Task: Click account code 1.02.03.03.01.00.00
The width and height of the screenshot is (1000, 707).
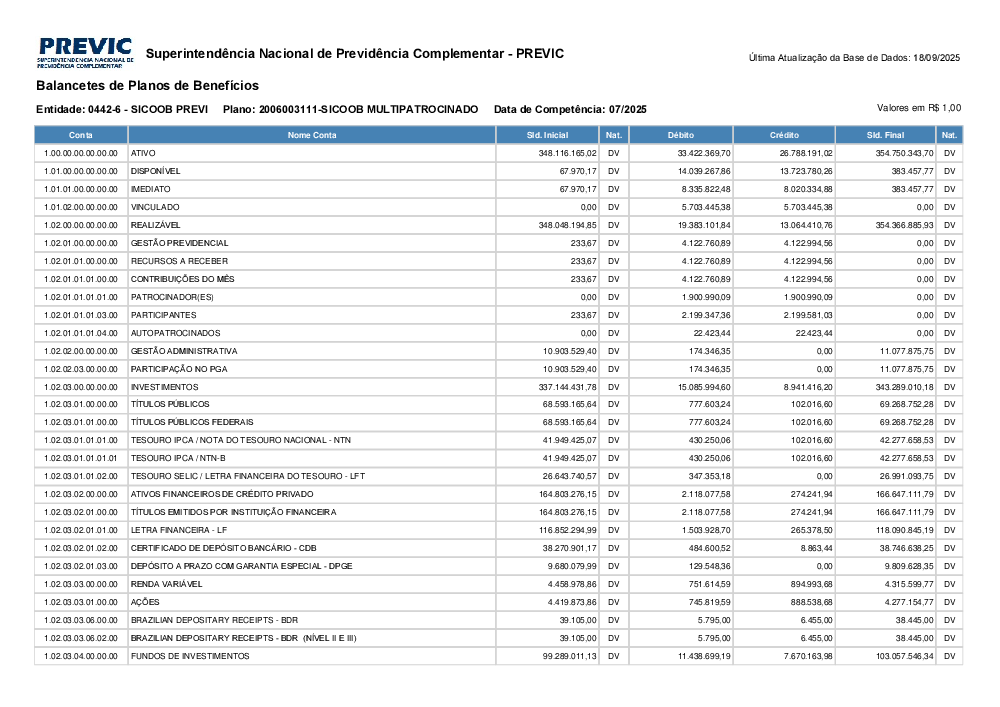Action: [x=81, y=602]
